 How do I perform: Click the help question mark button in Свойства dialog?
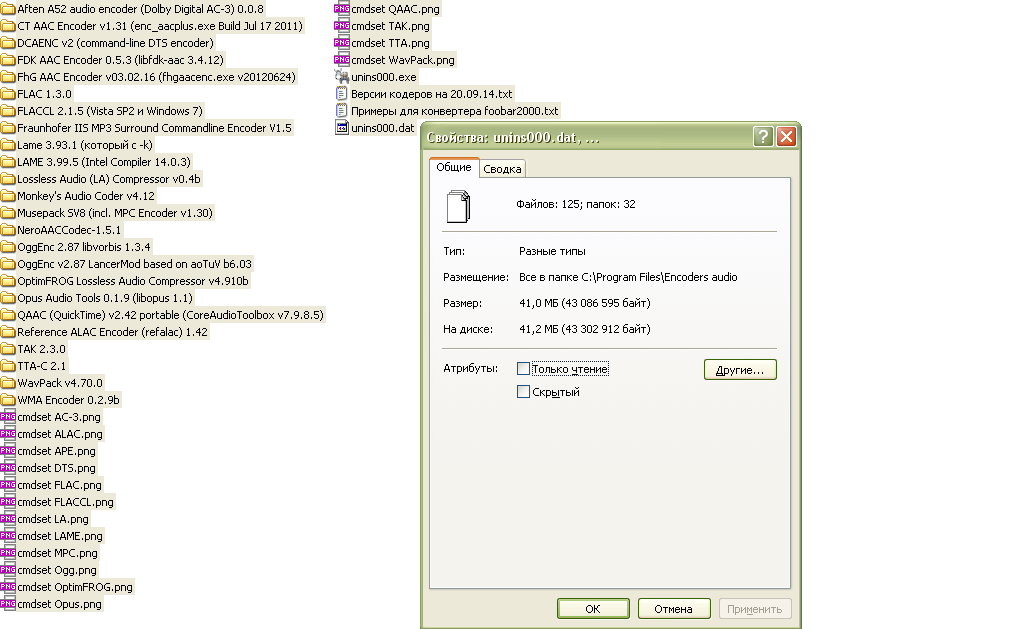763,137
